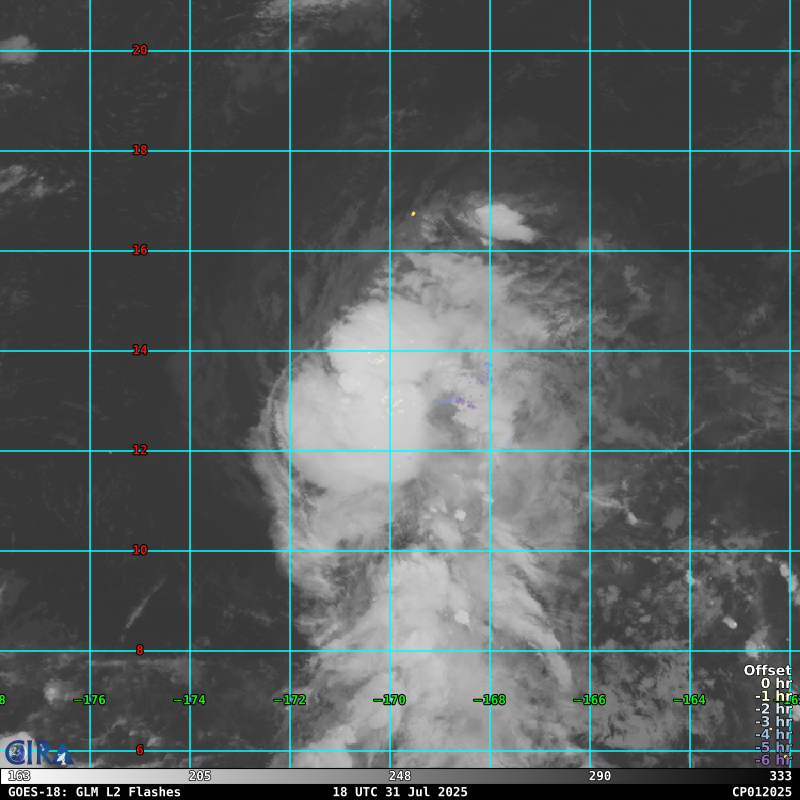800x800 pixels.
Task: Click the -164 longitude label
Action: coord(689,700)
